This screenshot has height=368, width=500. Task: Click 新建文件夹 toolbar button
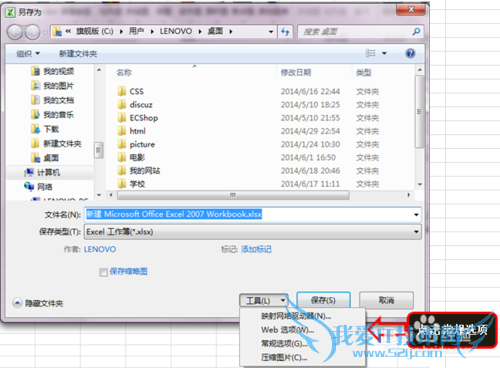(78, 53)
